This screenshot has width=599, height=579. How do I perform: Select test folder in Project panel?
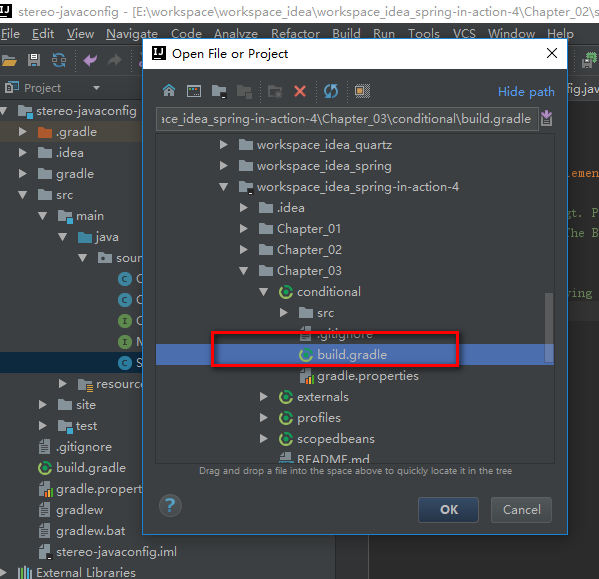click(86, 426)
